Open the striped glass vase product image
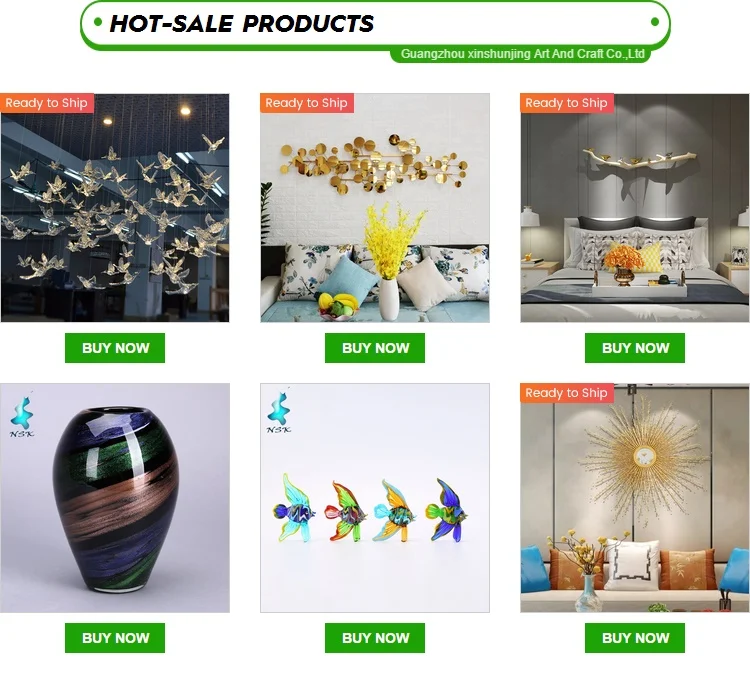This screenshot has width=750, height=673. click(115, 497)
